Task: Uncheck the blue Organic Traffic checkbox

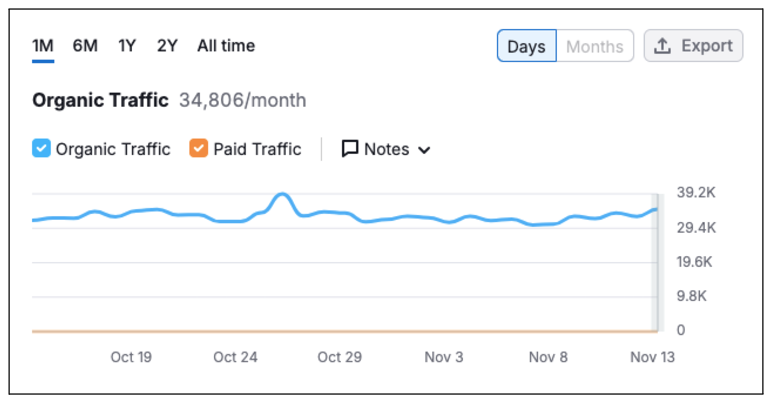Action: point(41,149)
